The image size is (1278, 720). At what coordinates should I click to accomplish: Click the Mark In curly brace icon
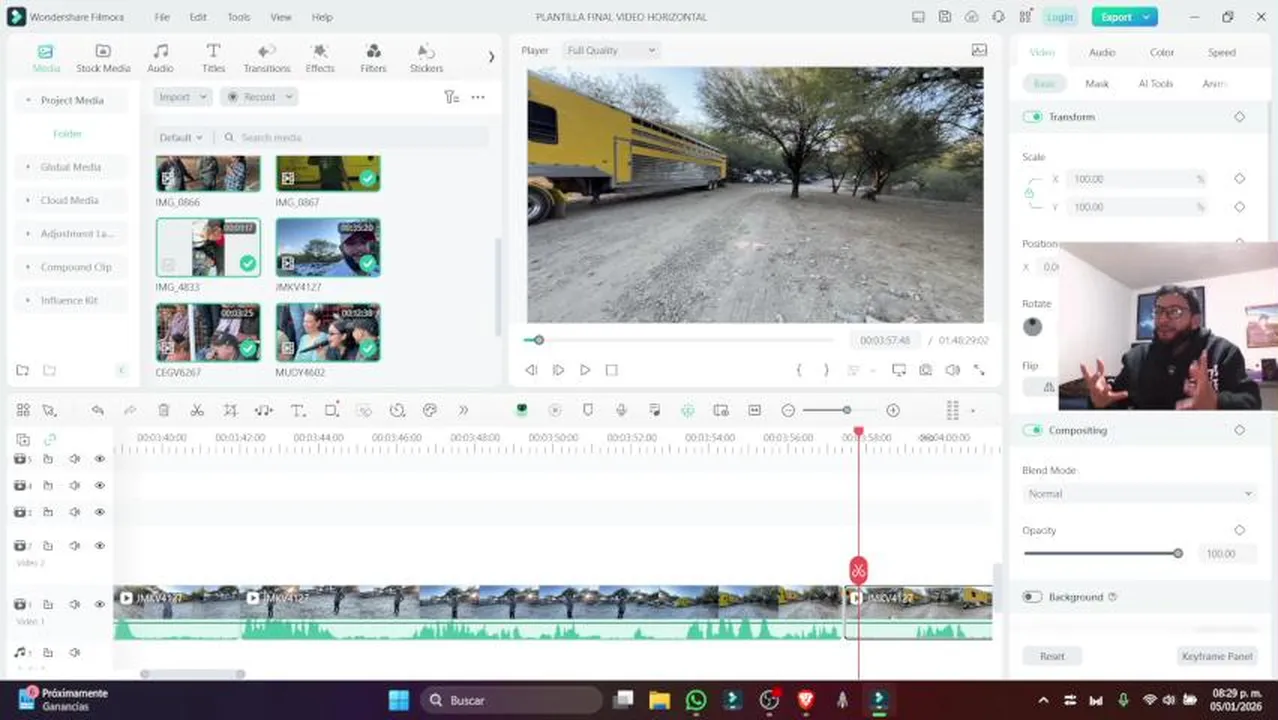coord(799,370)
